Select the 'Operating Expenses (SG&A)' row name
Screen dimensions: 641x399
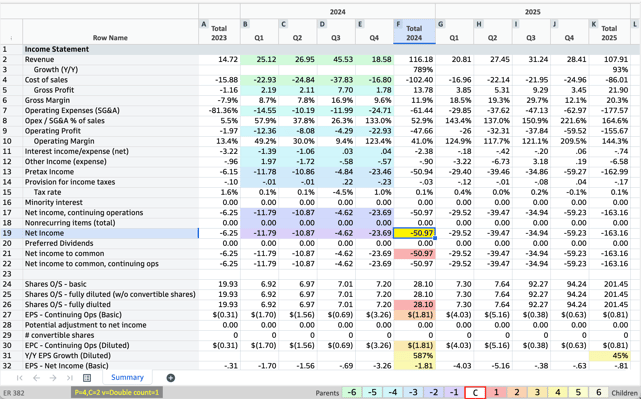point(110,110)
